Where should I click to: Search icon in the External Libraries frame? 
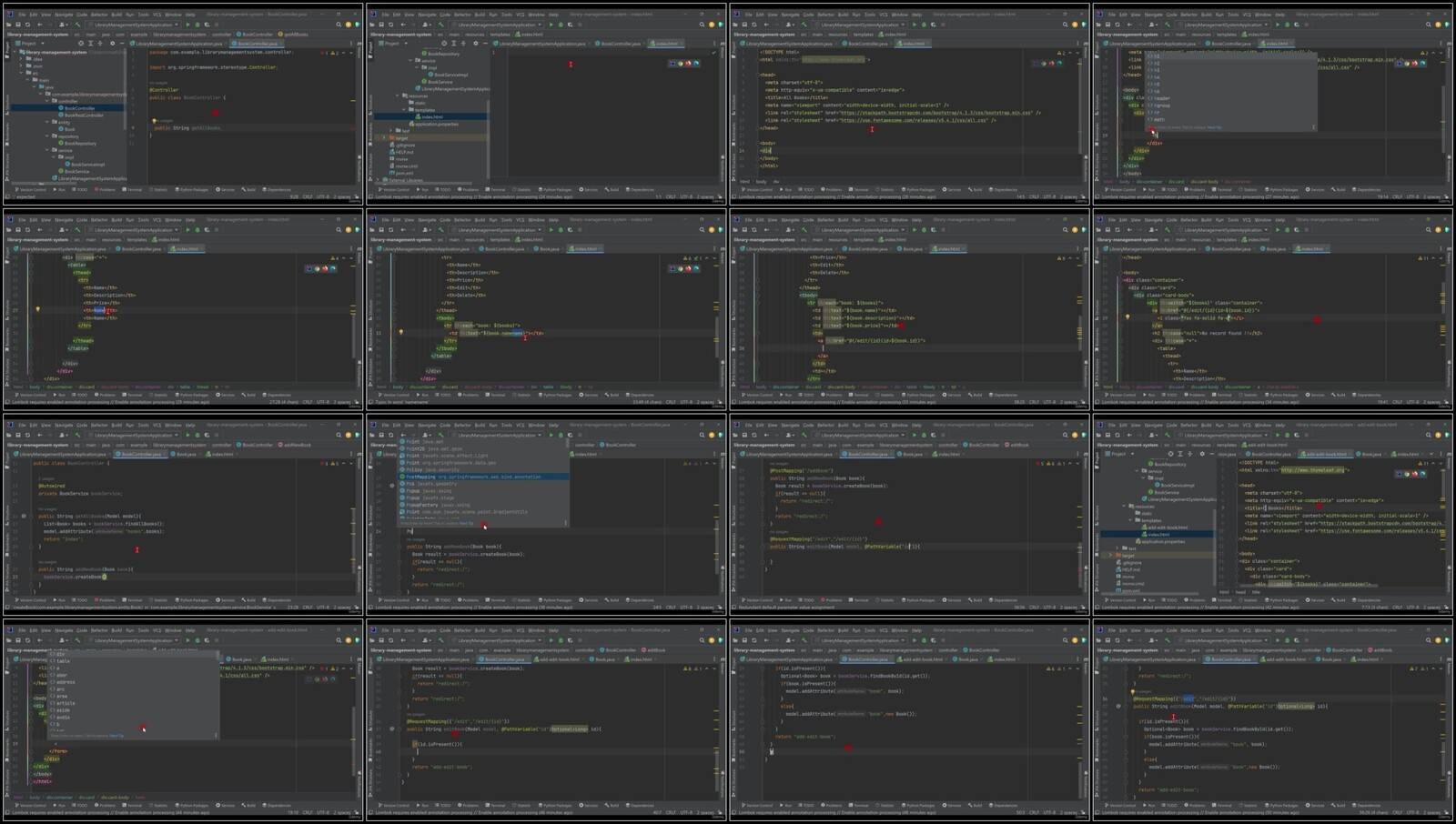click(x=702, y=25)
